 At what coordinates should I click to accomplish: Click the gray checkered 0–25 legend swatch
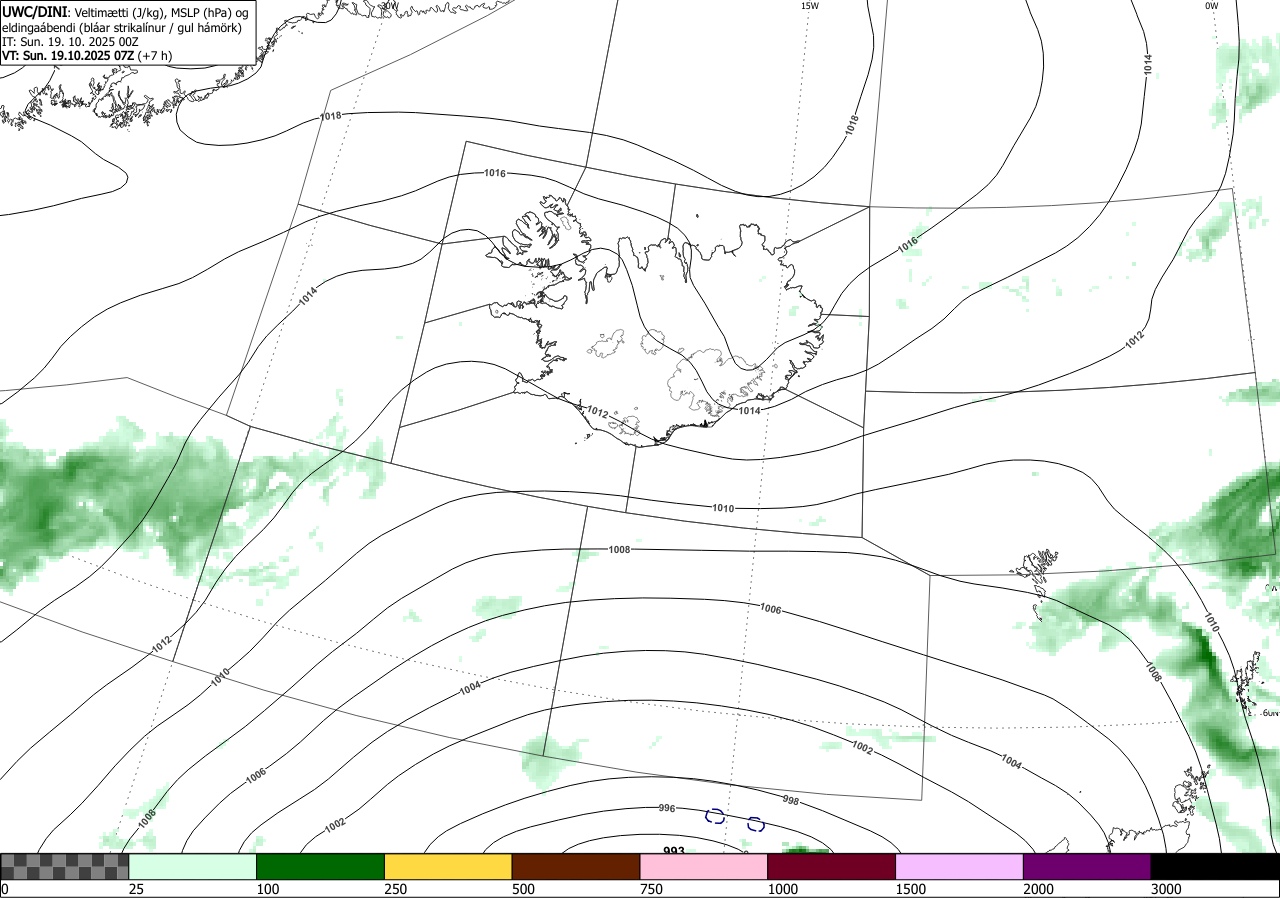pyautogui.click(x=64, y=866)
